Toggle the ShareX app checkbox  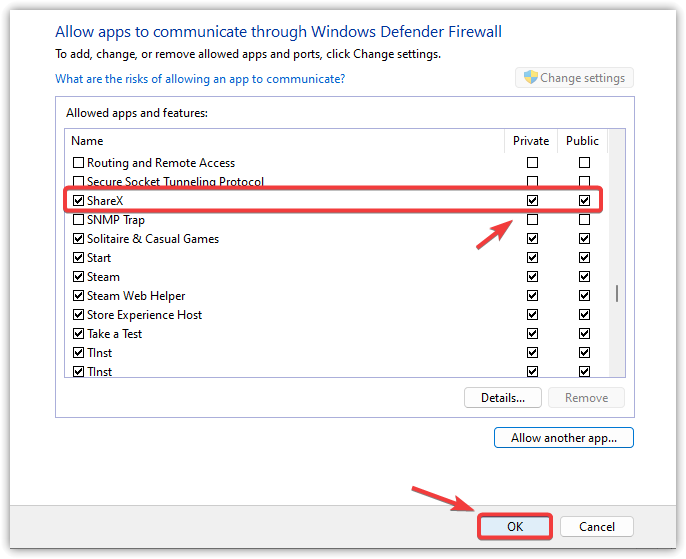point(79,201)
